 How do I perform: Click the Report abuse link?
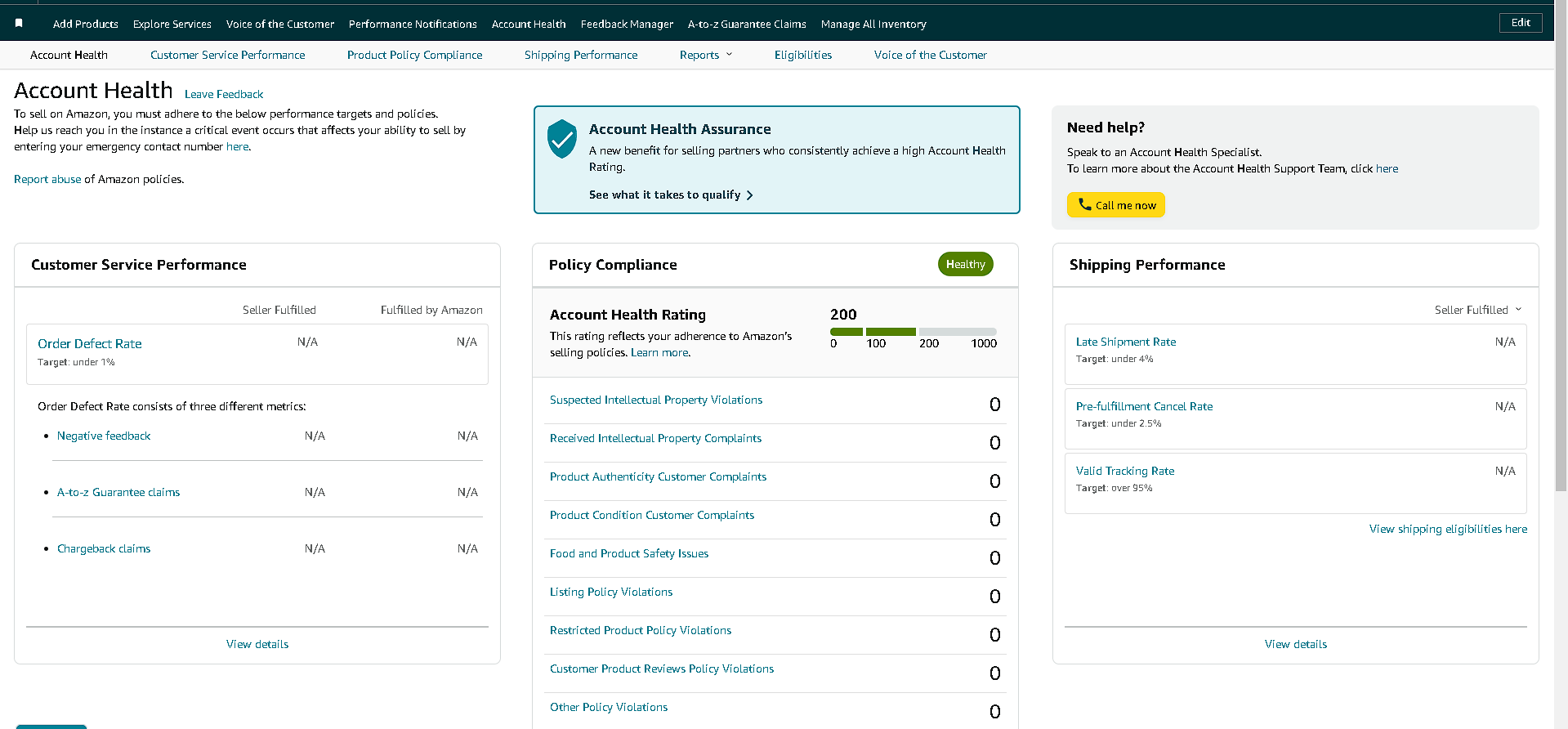pos(47,179)
